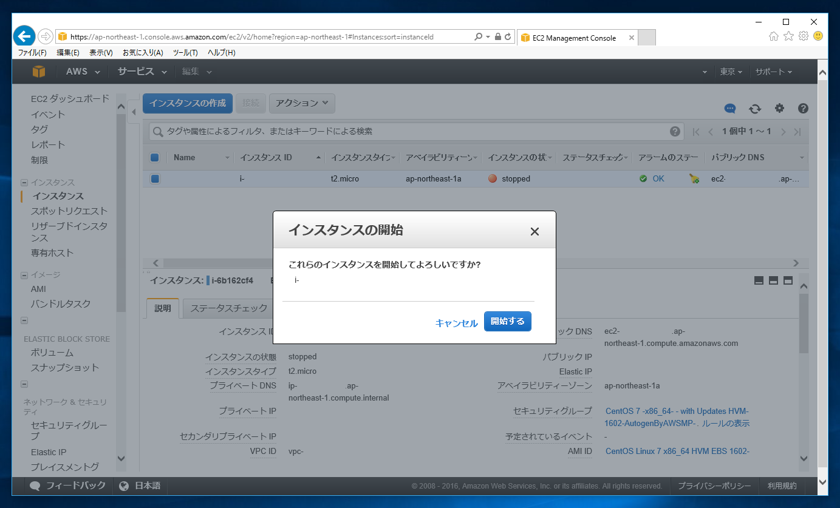The height and width of the screenshot is (508, 840).
Task: Click the インスタンスの作成 button
Action: [188, 103]
